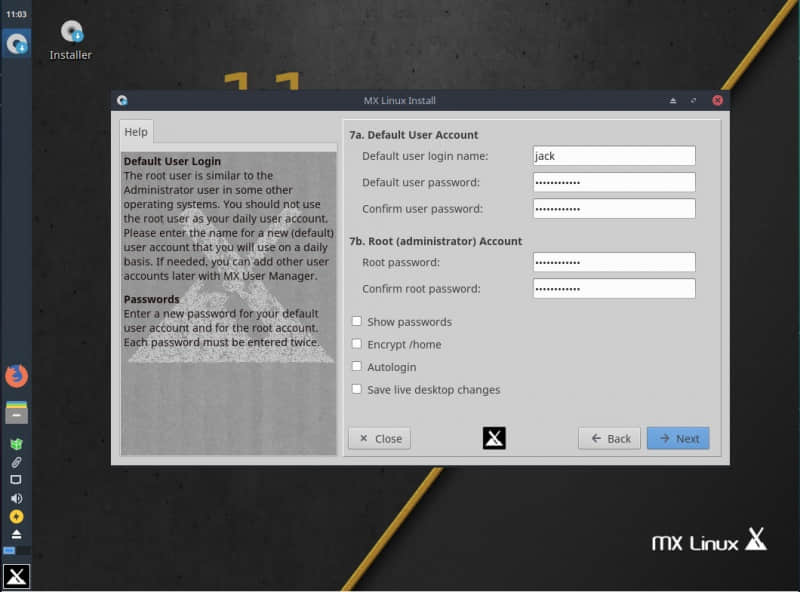Viewport: 800px width, 592px height.
Task: Click the yellow power manager tray icon
Action: point(16,516)
